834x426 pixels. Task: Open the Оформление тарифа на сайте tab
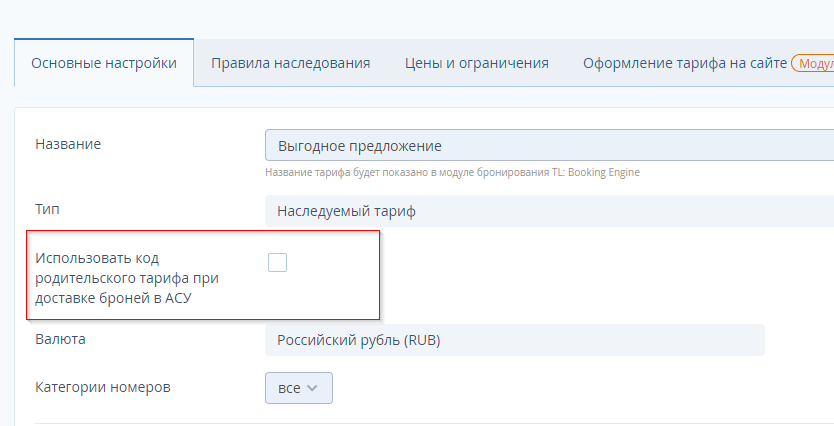pos(684,63)
